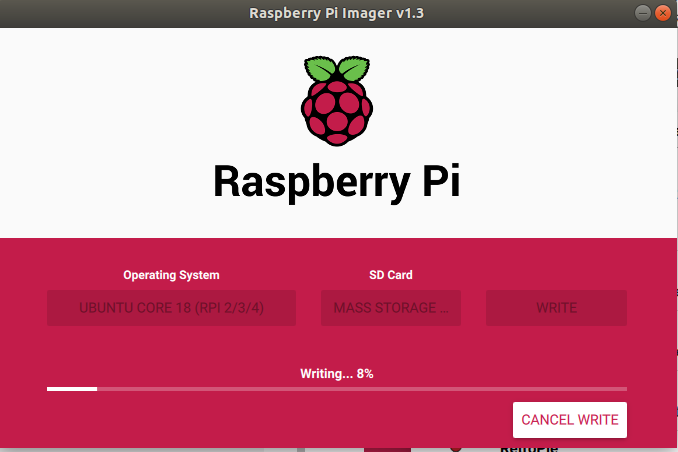Image resolution: width=678 pixels, height=452 pixels.
Task: Click the 'Operating System' label
Action: (171, 275)
